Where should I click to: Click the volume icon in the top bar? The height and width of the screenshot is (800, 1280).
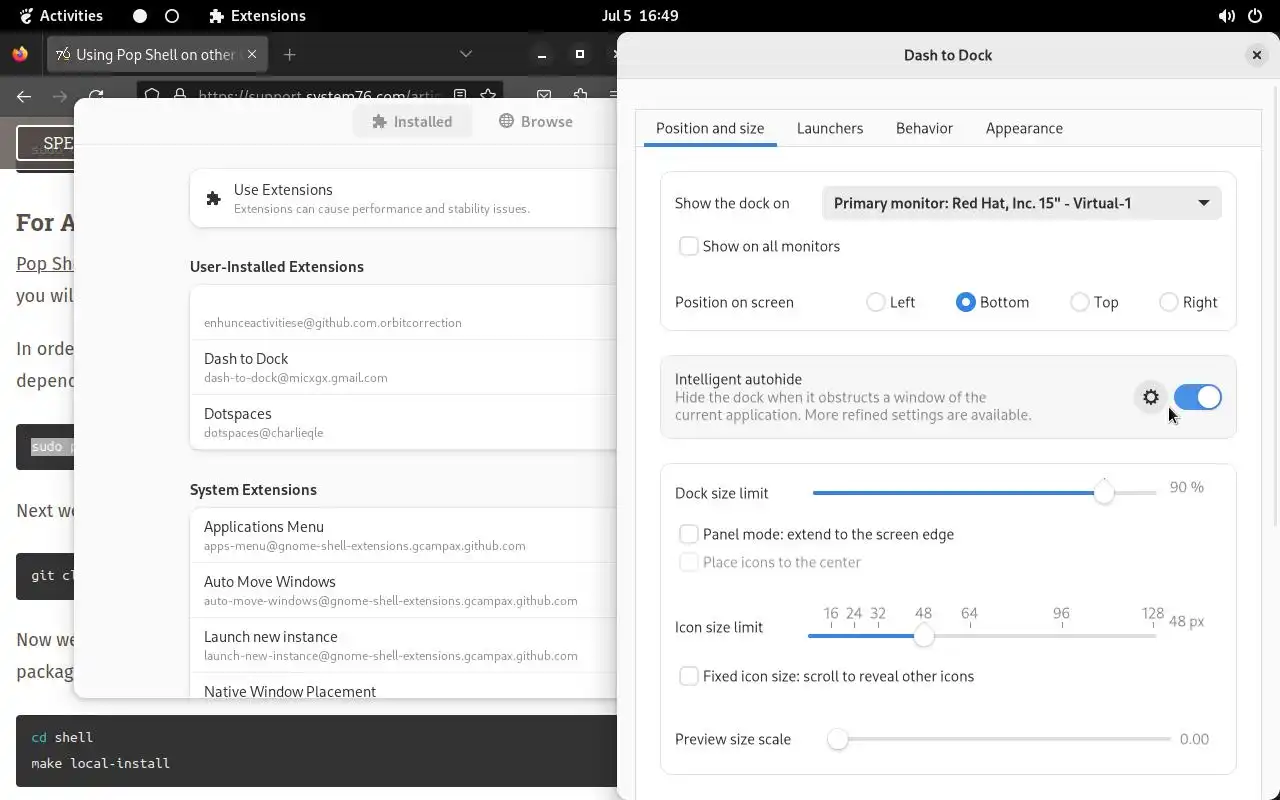[x=1226, y=16]
